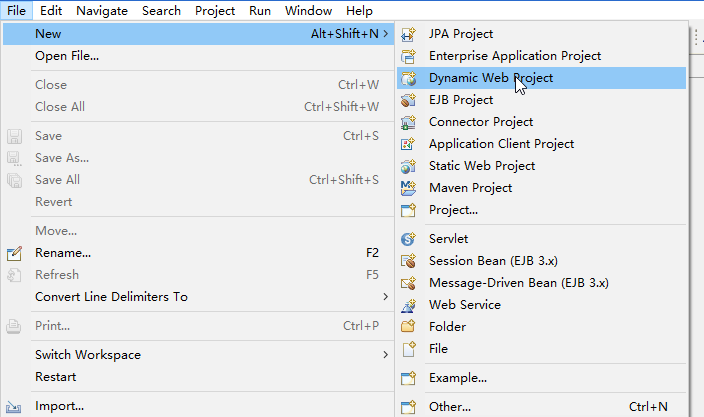Viewport: 704px width, 417px height.
Task: Click the Save All icon
Action: (14, 180)
